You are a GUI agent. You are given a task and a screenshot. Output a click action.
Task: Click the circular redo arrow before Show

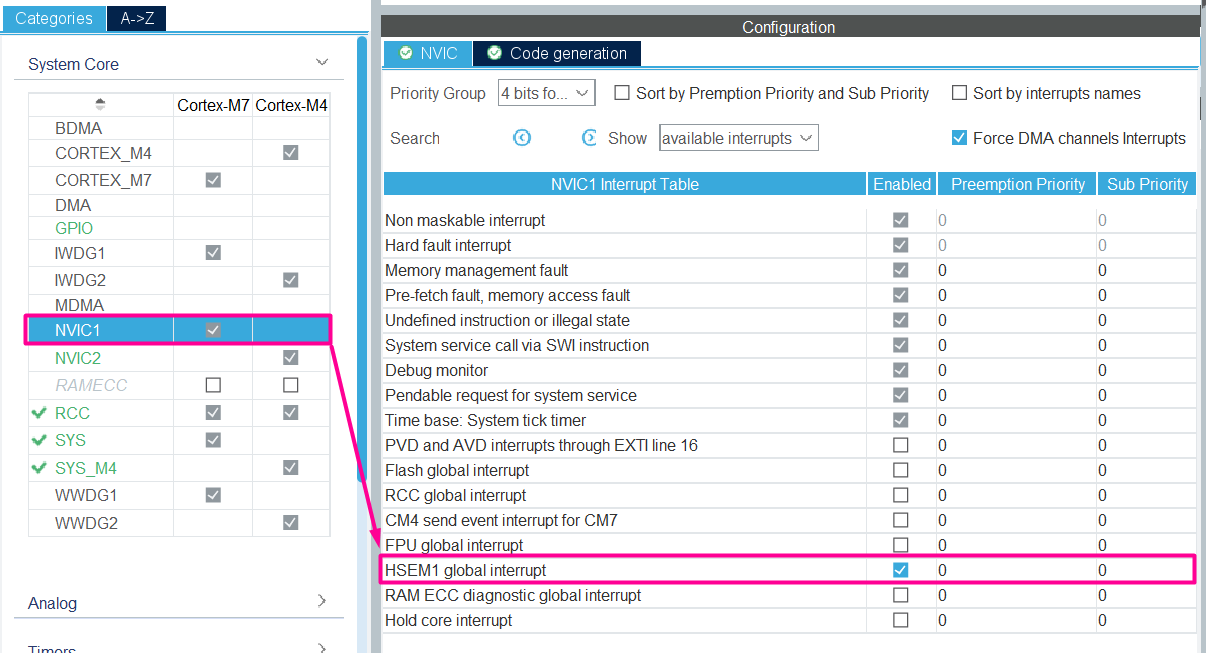click(x=589, y=138)
